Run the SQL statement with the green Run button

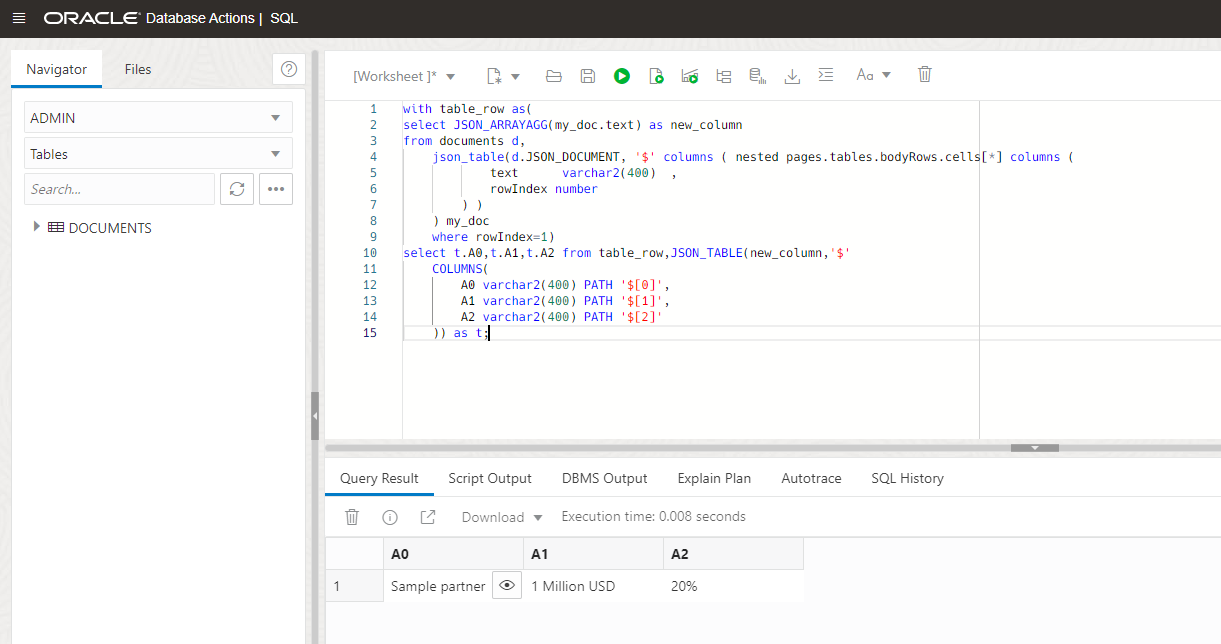621,75
